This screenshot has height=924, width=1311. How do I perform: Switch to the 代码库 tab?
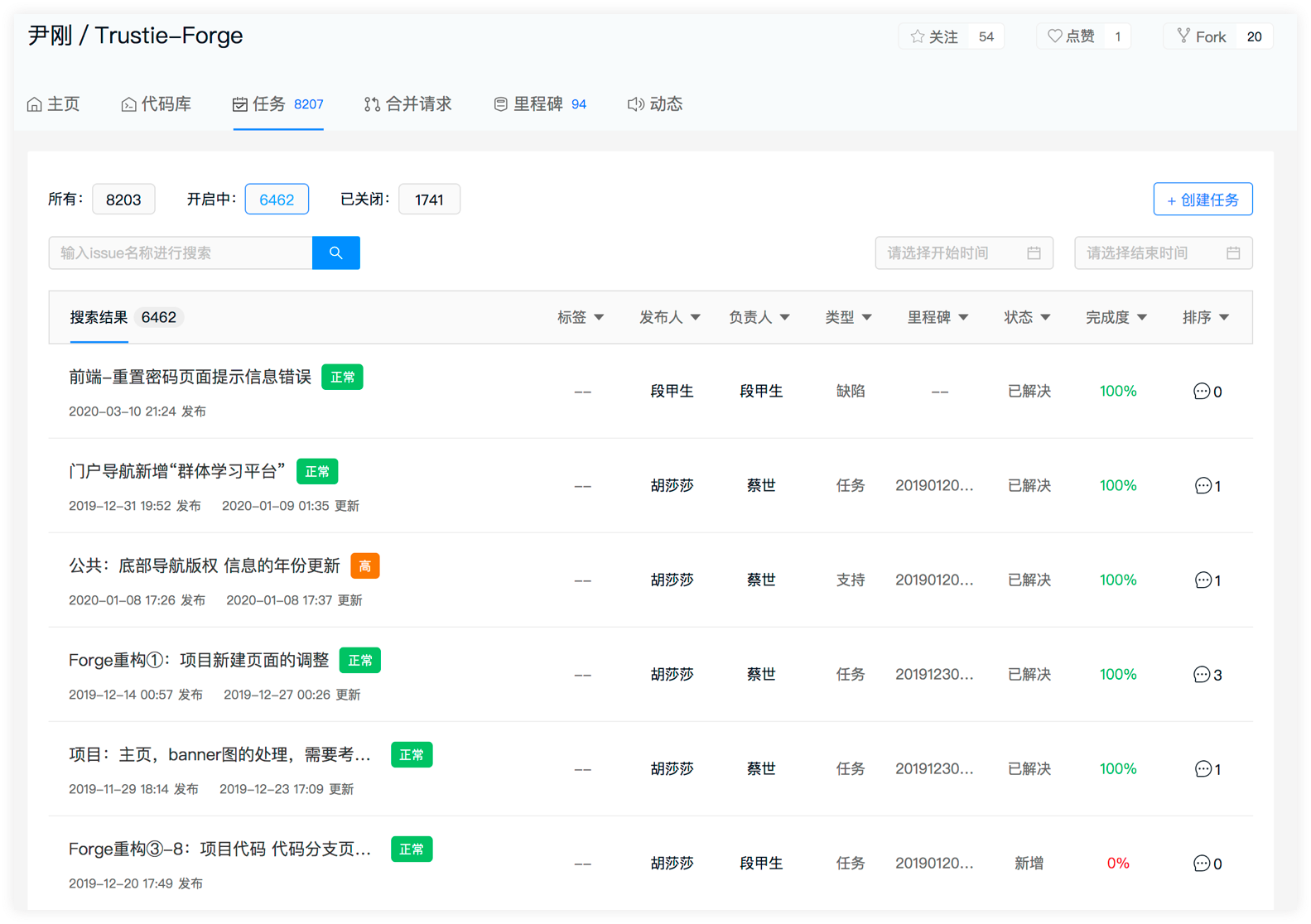(x=157, y=104)
